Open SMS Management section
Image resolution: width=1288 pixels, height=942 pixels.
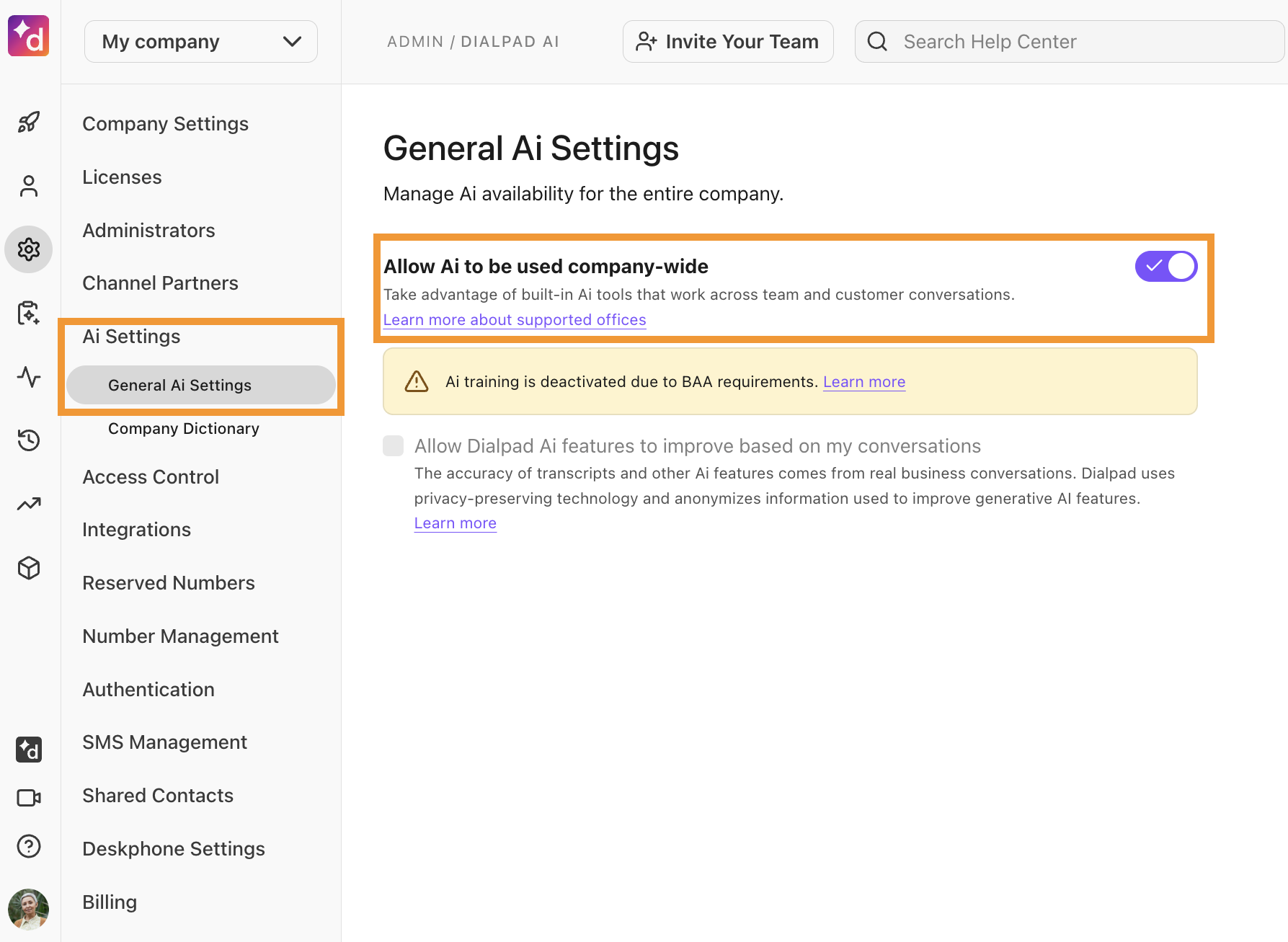(164, 742)
